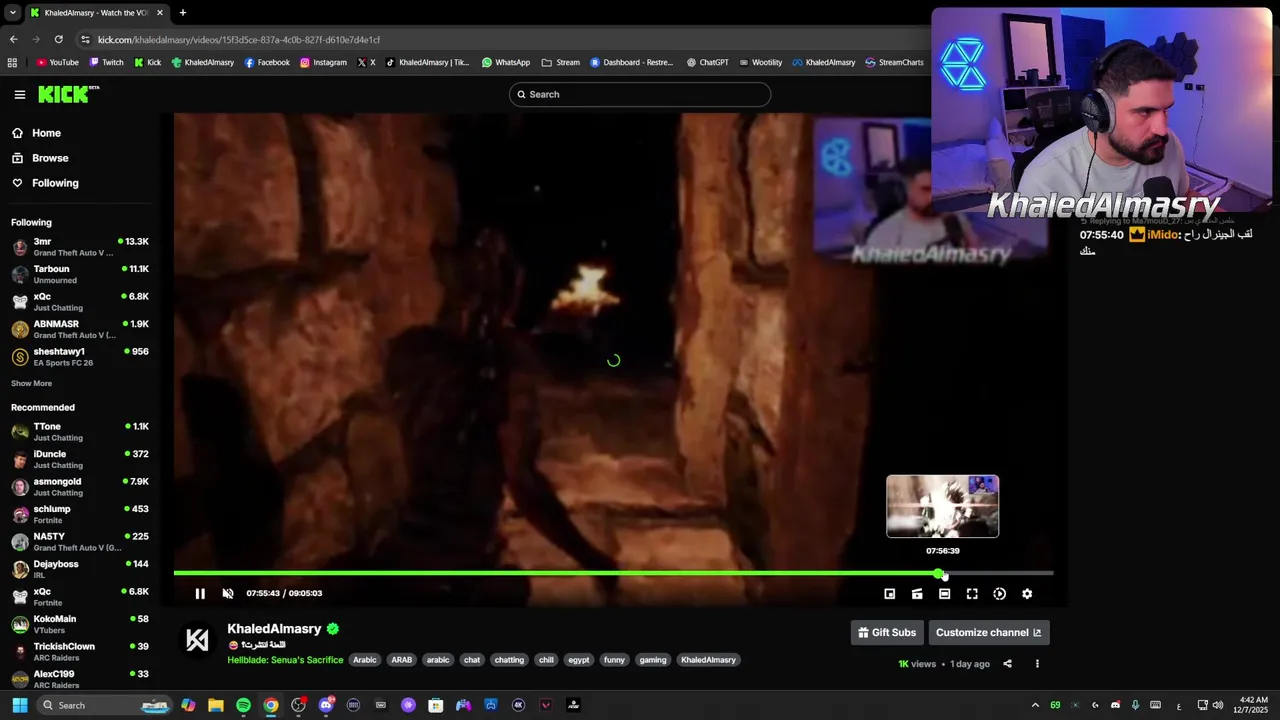
Task: Open the YouTube bookmark
Action: 57,62
